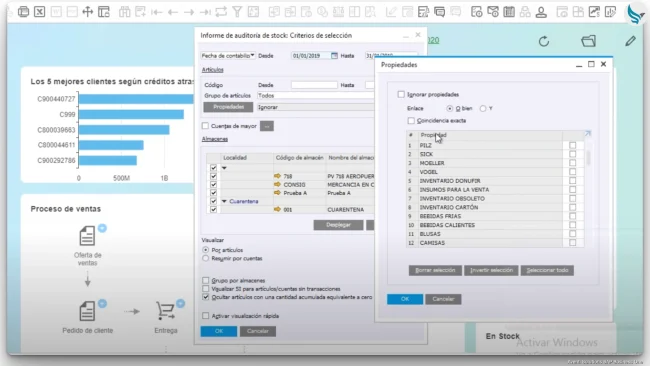Screen dimensions: 650x366
Task: Click the bar chart with pencil toolbar icon
Action: (x=610, y=12)
